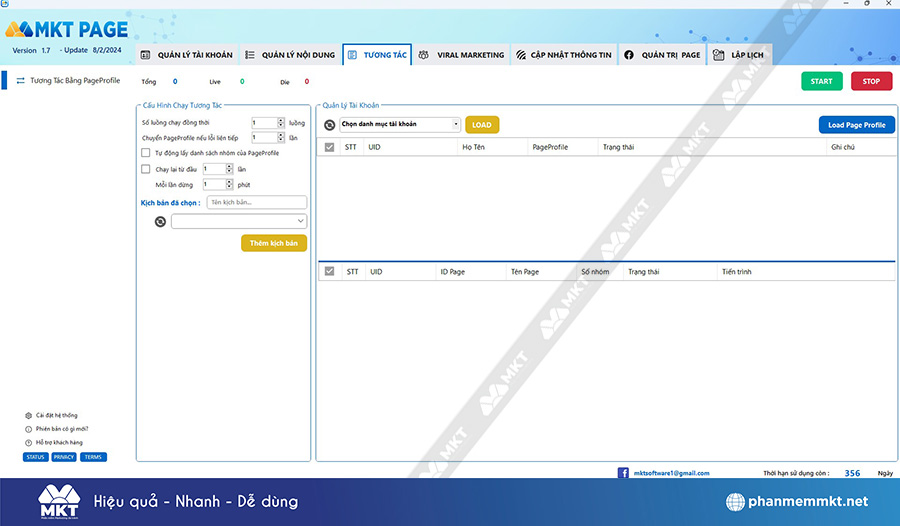Open the Chọn danh mục tài khoản dropdown
Viewport: 900px width, 526px height.
pos(400,124)
